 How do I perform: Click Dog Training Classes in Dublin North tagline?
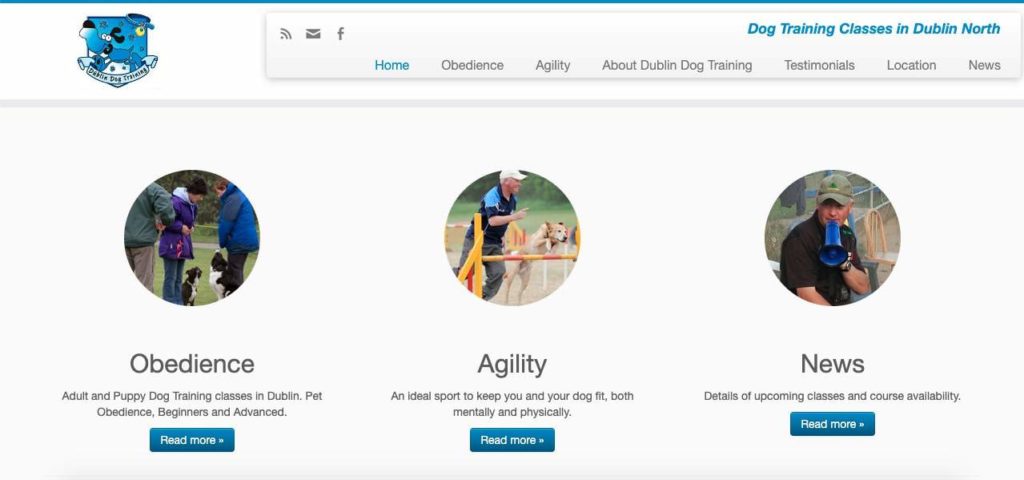(874, 29)
